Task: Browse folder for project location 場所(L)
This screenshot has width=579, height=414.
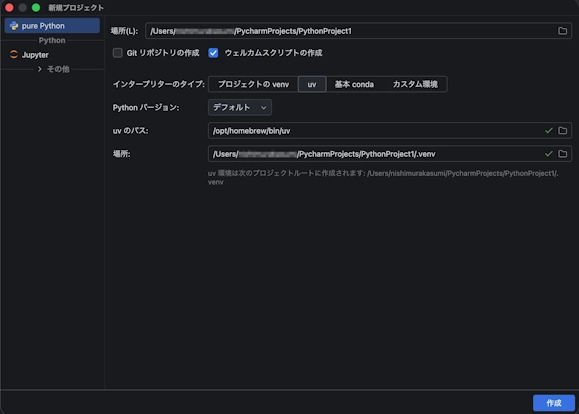Action: pos(562,31)
